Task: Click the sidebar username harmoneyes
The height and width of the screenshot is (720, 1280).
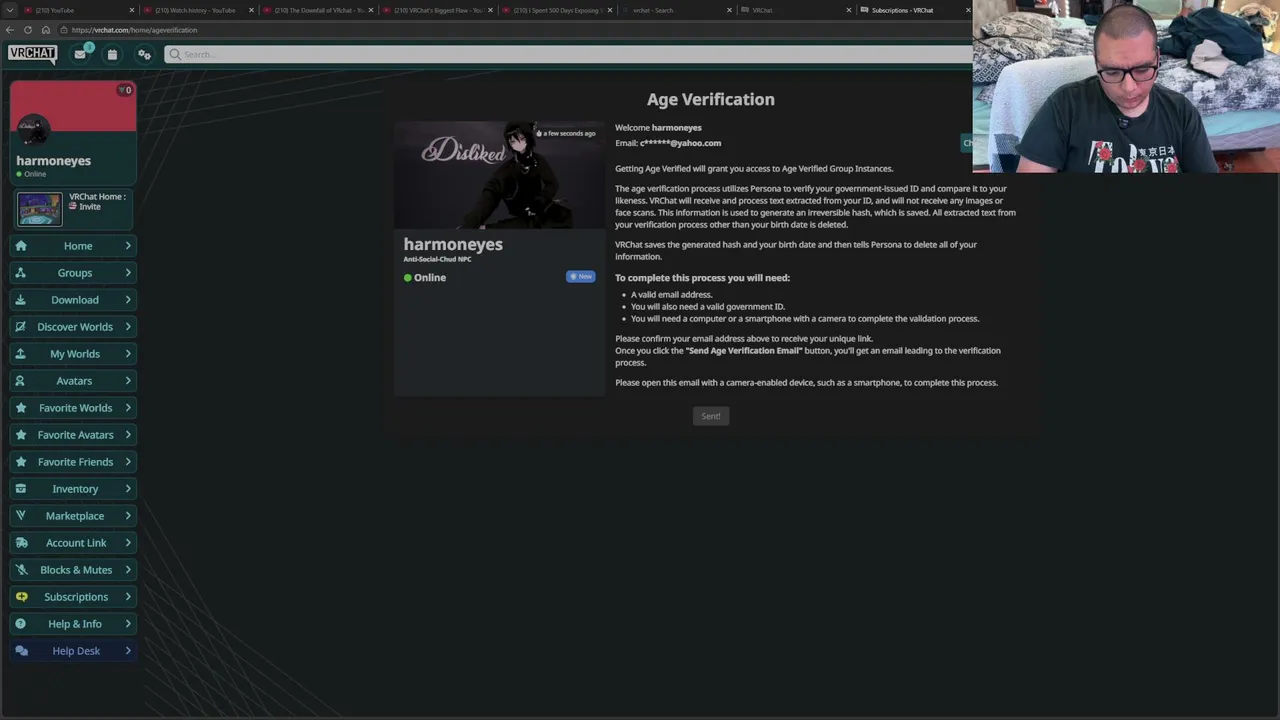Action: (53, 160)
